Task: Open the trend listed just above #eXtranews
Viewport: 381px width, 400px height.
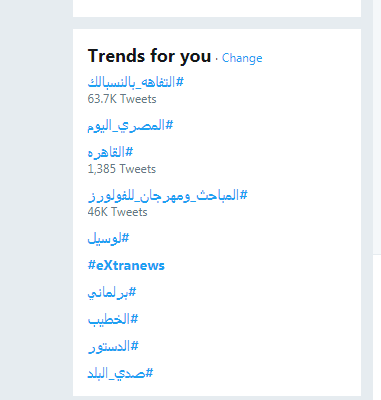Action: (x=108, y=238)
